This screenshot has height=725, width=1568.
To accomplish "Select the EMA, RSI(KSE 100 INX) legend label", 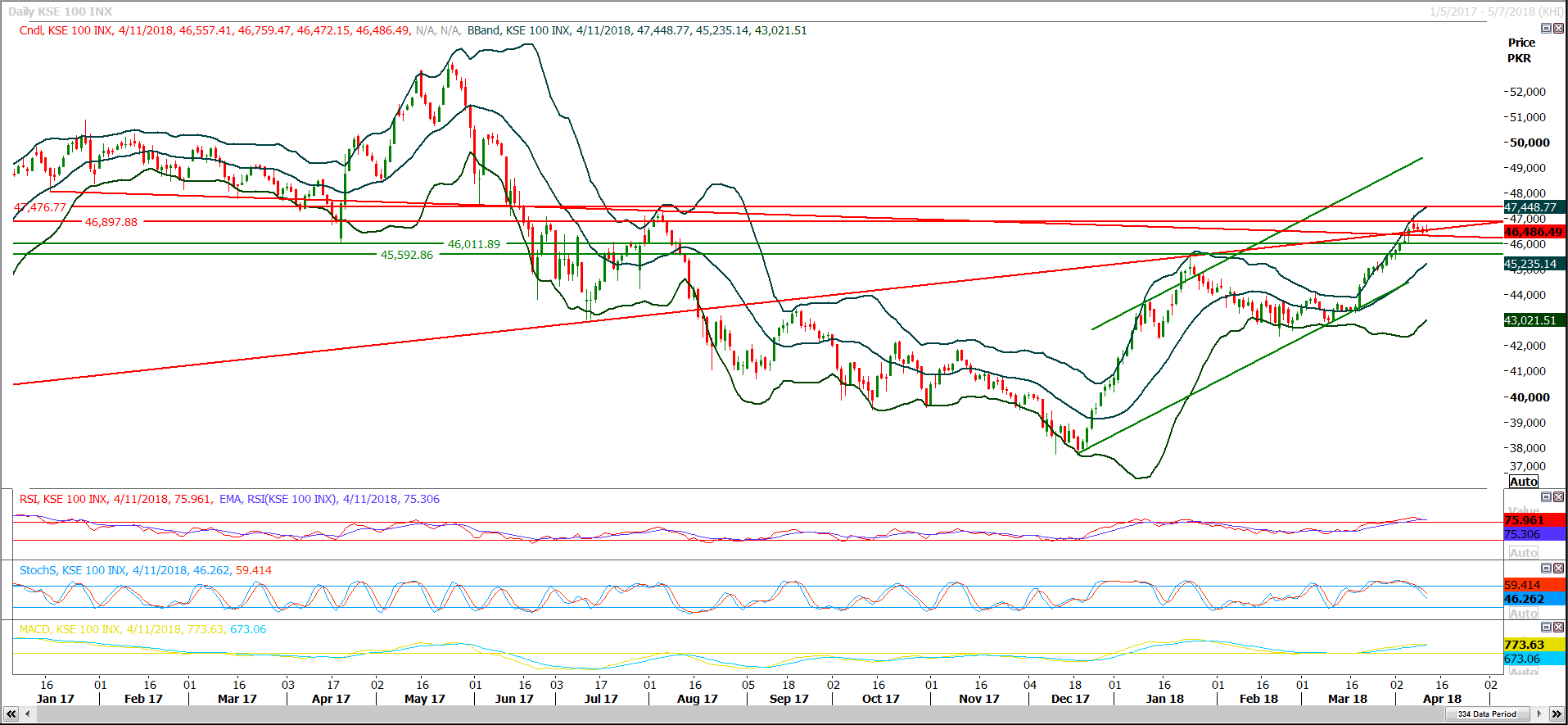I will [x=278, y=499].
